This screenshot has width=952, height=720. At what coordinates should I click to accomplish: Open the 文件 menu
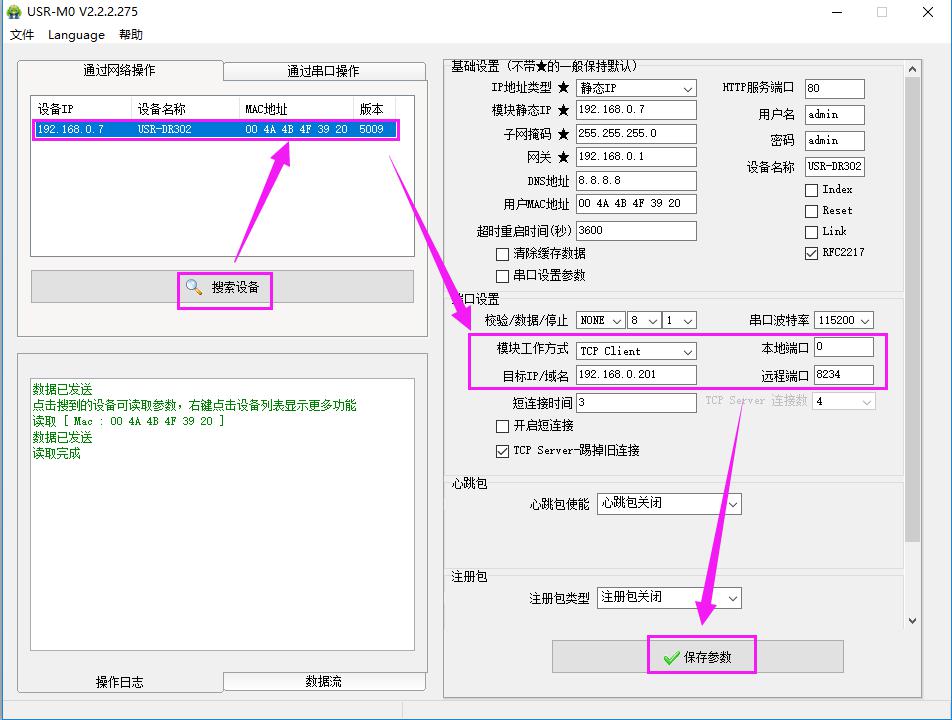tap(22, 35)
